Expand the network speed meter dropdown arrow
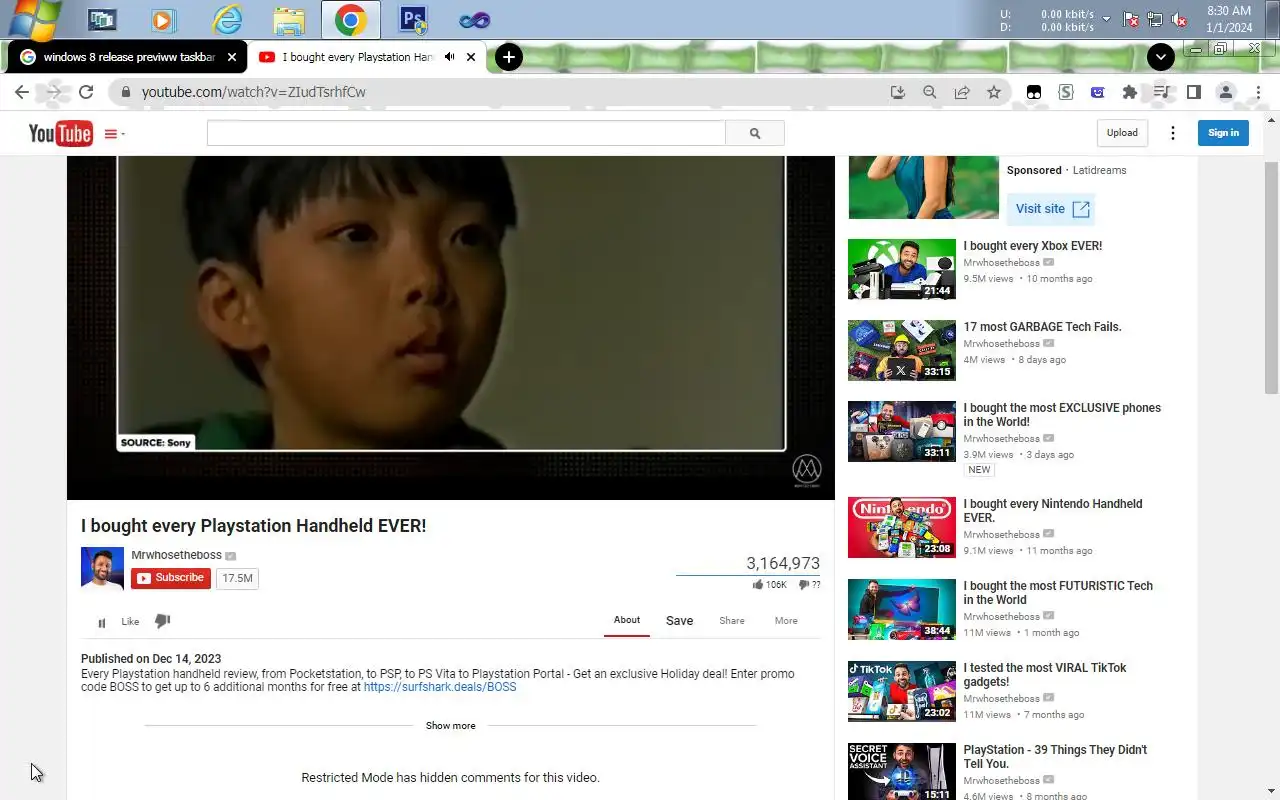 (x=1106, y=19)
